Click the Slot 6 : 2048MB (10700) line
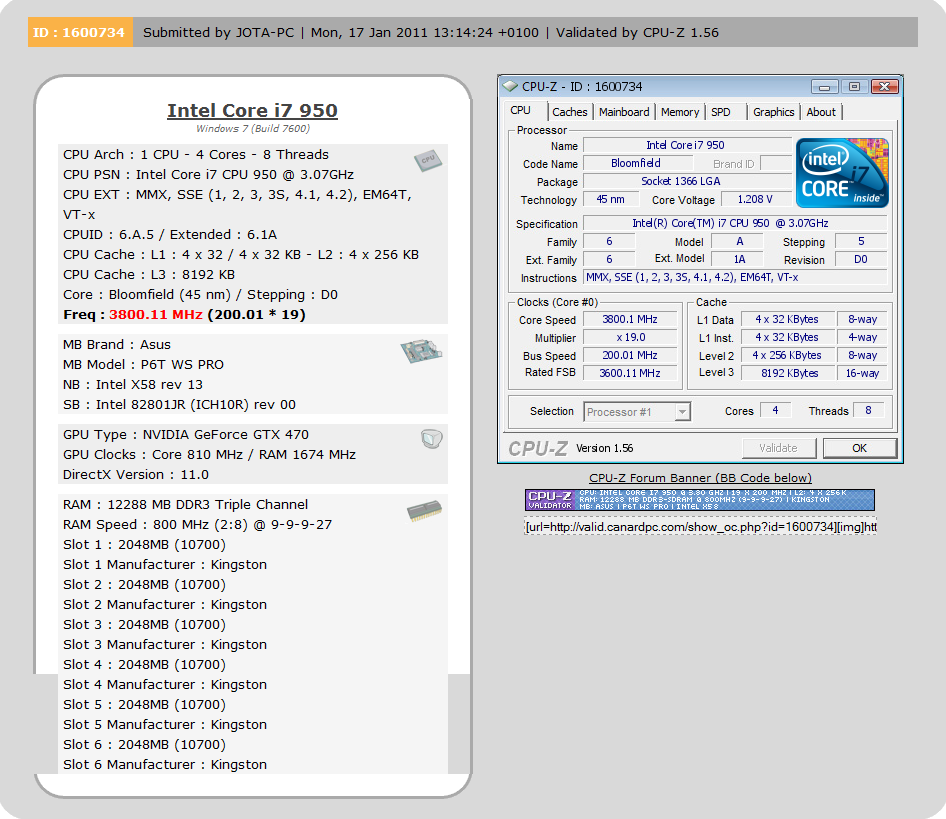The height and width of the screenshot is (819, 946). (x=144, y=744)
